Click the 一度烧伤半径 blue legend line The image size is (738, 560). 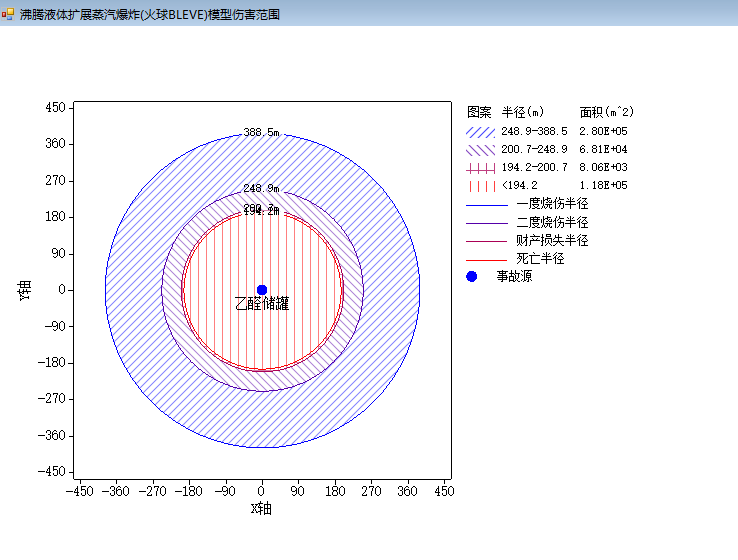click(x=487, y=205)
